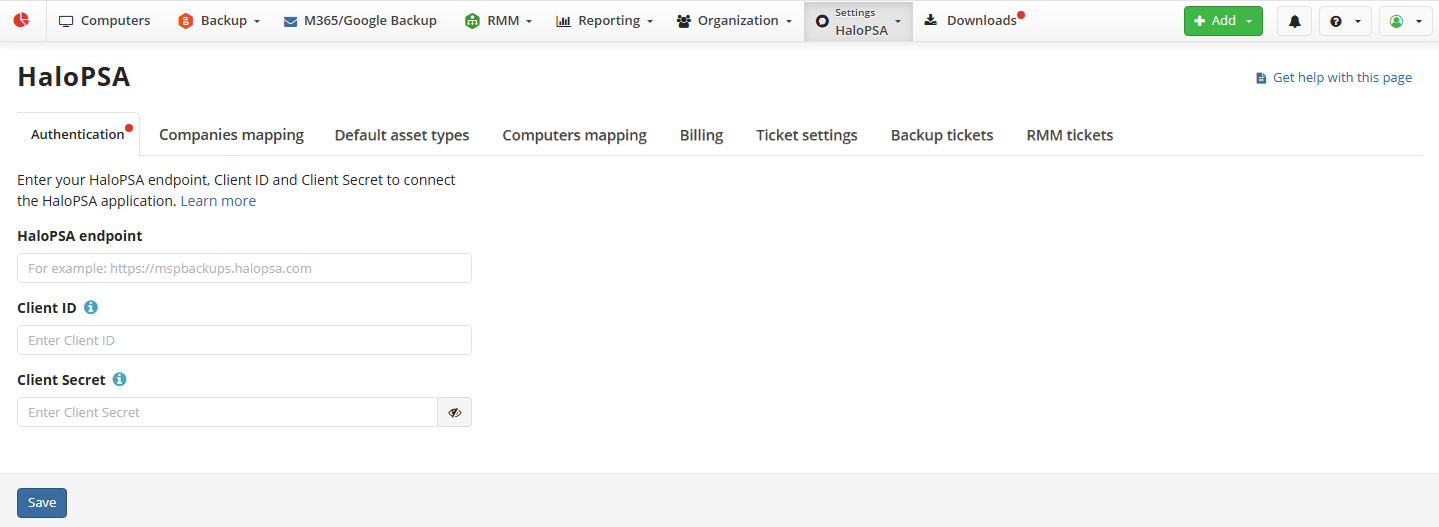Click the MSP360 logo icon
Viewport: 1439px width, 527px height.
21,20
